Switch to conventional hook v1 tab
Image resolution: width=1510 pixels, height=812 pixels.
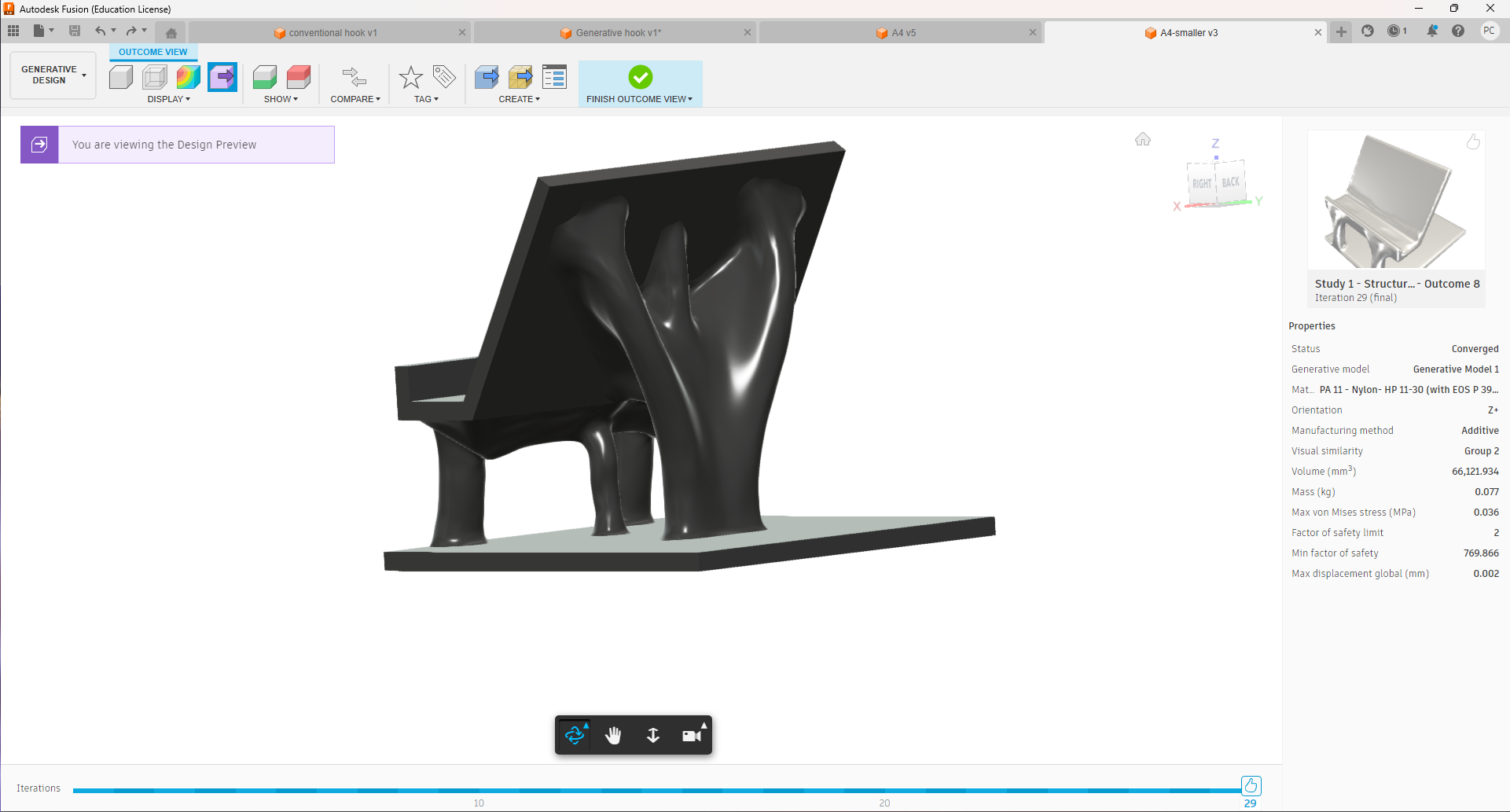click(325, 32)
